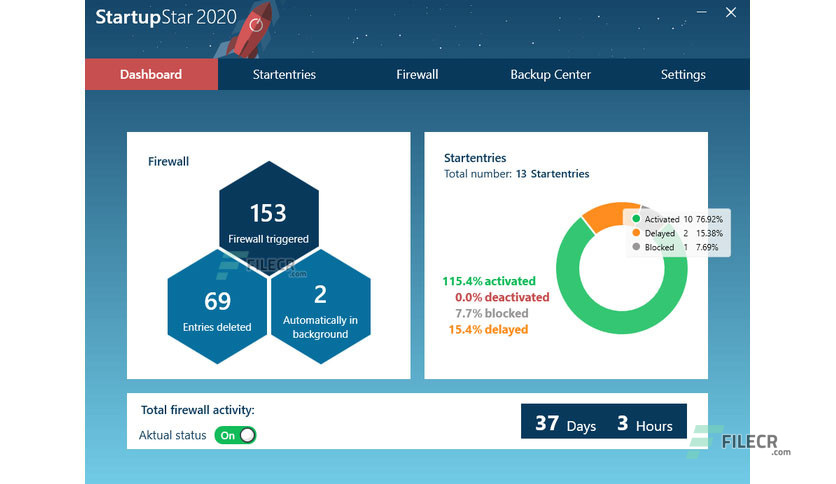
Task: Click the 69 Entries deleted hexagon
Action: [x=217, y=307]
